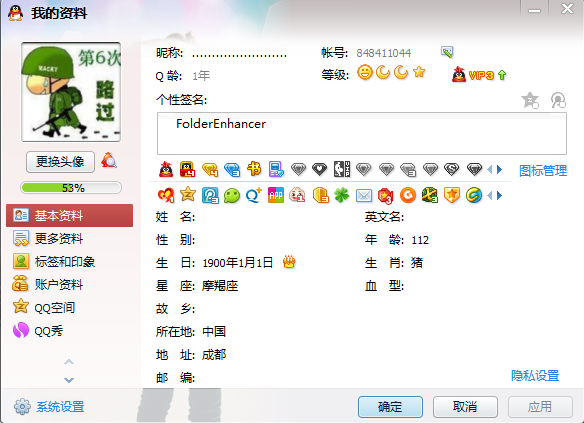This screenshot has height=423, width=584.
Task: Click the blue Q+ icon
Action: click(254, 195)
